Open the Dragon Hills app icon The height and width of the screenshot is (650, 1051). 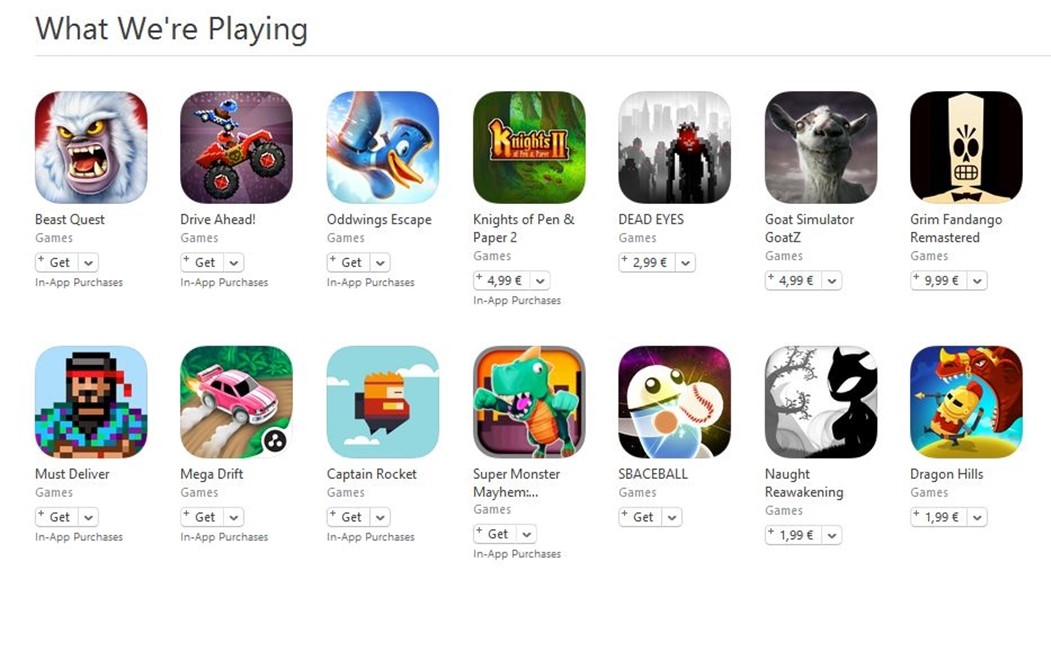pyautogui.click(x=966, y=402)
